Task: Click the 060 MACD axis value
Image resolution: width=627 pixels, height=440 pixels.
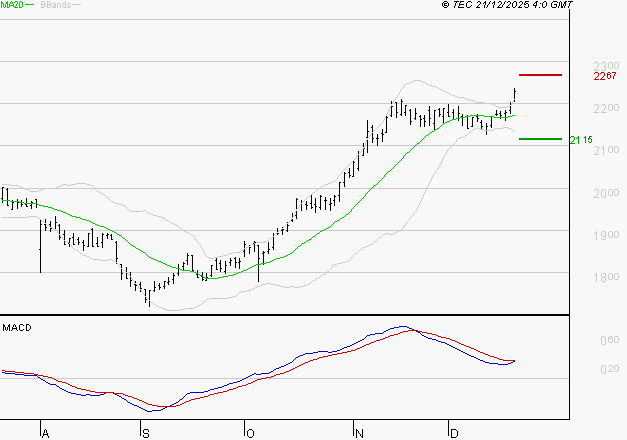Action: 610,340
